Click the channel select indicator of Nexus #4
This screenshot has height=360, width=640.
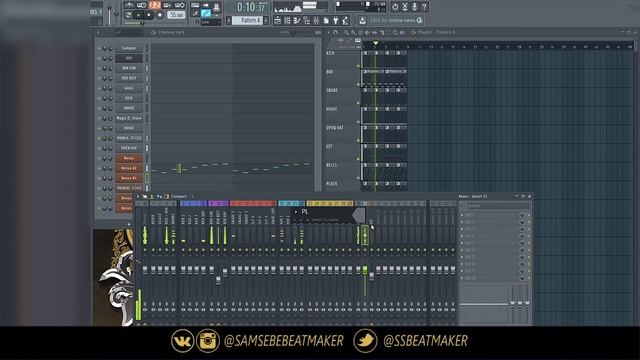[147, 178]
